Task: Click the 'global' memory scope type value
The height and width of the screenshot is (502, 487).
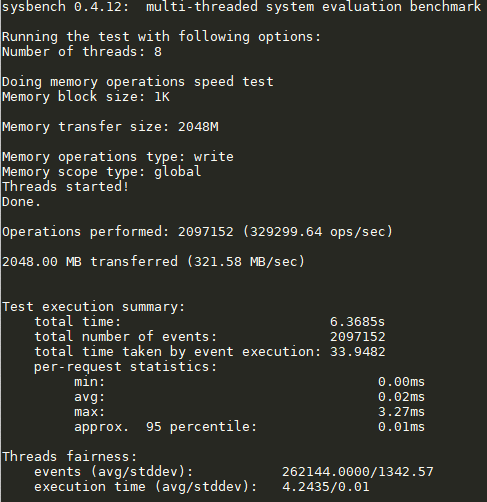Action: click(177, 172)
